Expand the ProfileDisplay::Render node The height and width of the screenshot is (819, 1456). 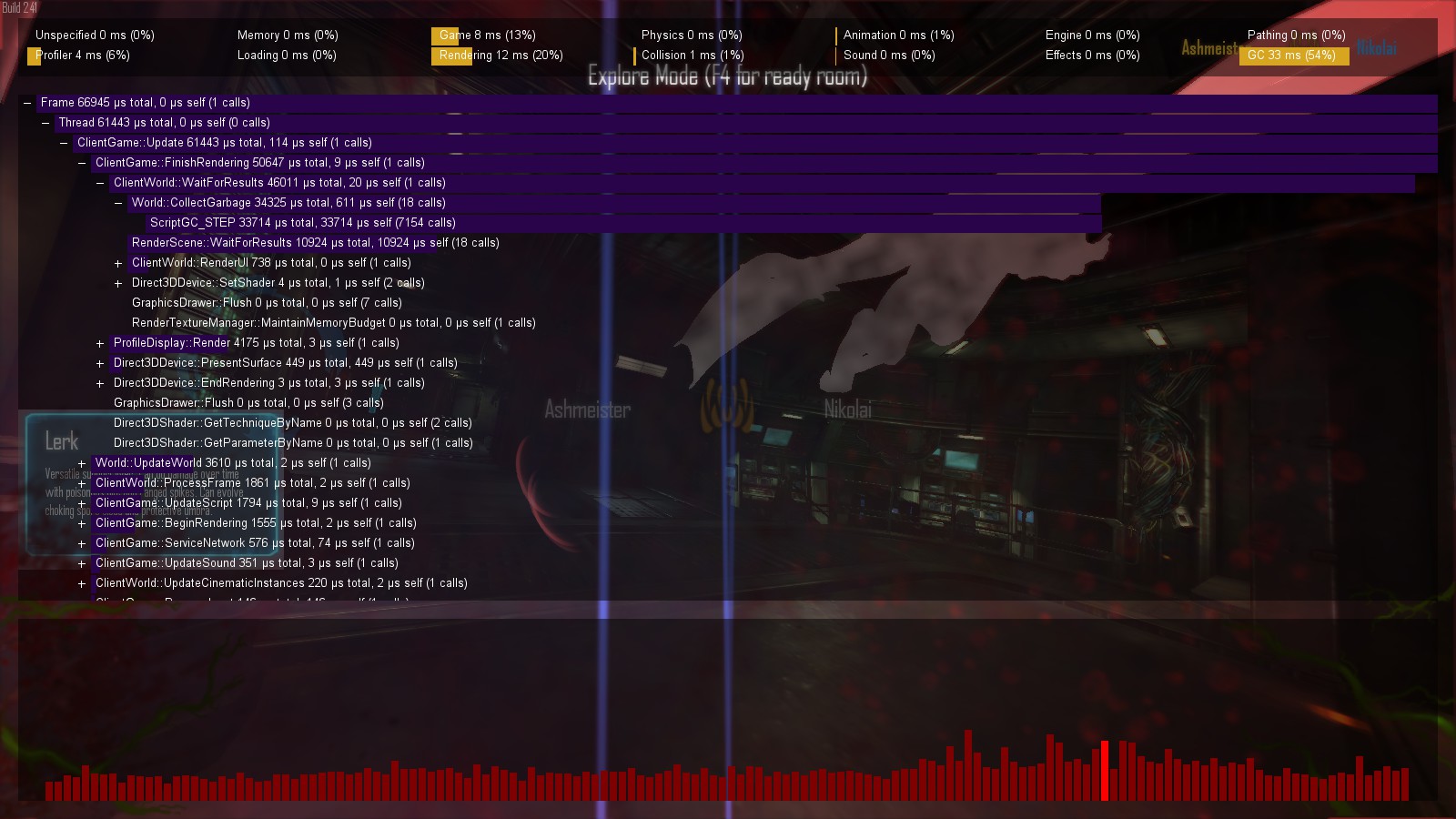coord(100,343)
